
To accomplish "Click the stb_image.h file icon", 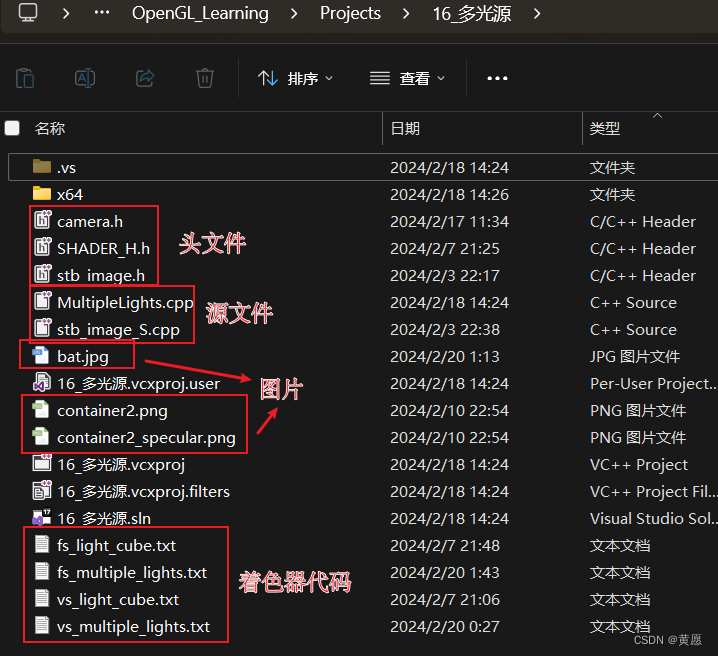I will pyautogui.click(x=43, y=274).
